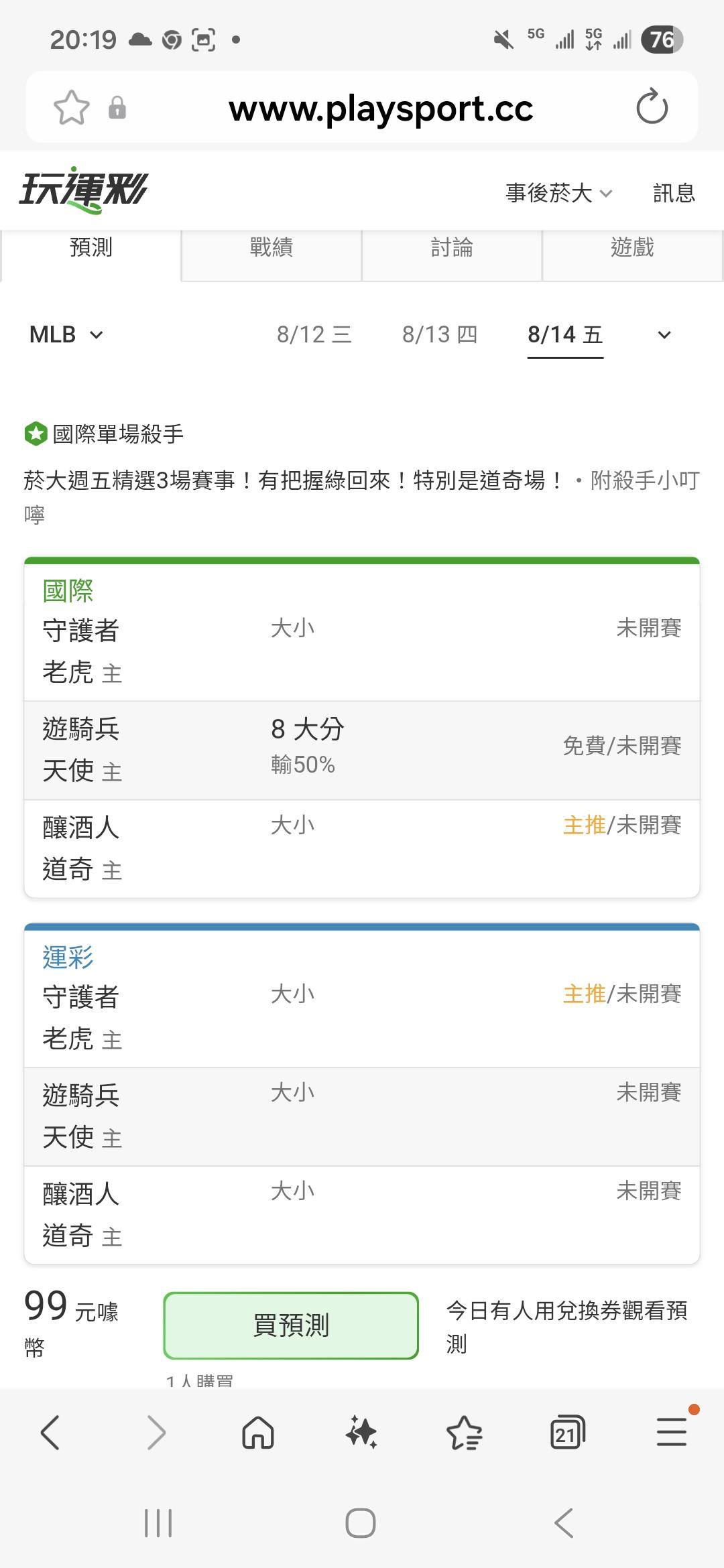Switch to the 討論 tab

[x=452, y=248]
